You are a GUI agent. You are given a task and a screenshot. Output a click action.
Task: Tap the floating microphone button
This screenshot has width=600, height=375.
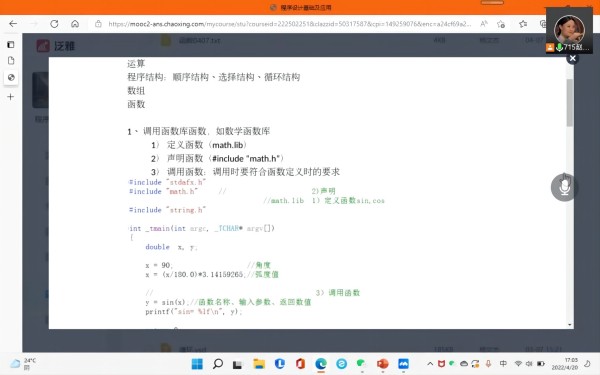coord(564,187)
